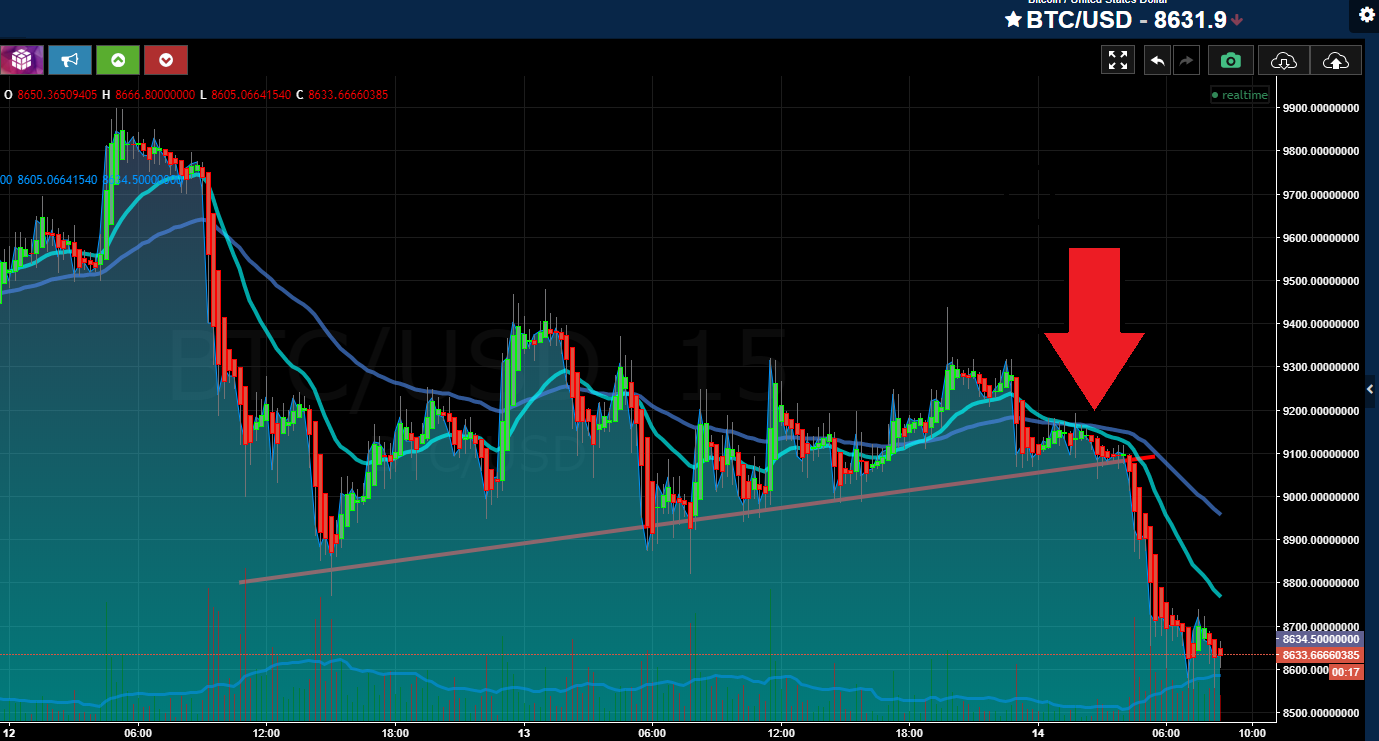Click the high value 8666.80000000
The image size is (1379, 741).
click(x=155, y=95)
